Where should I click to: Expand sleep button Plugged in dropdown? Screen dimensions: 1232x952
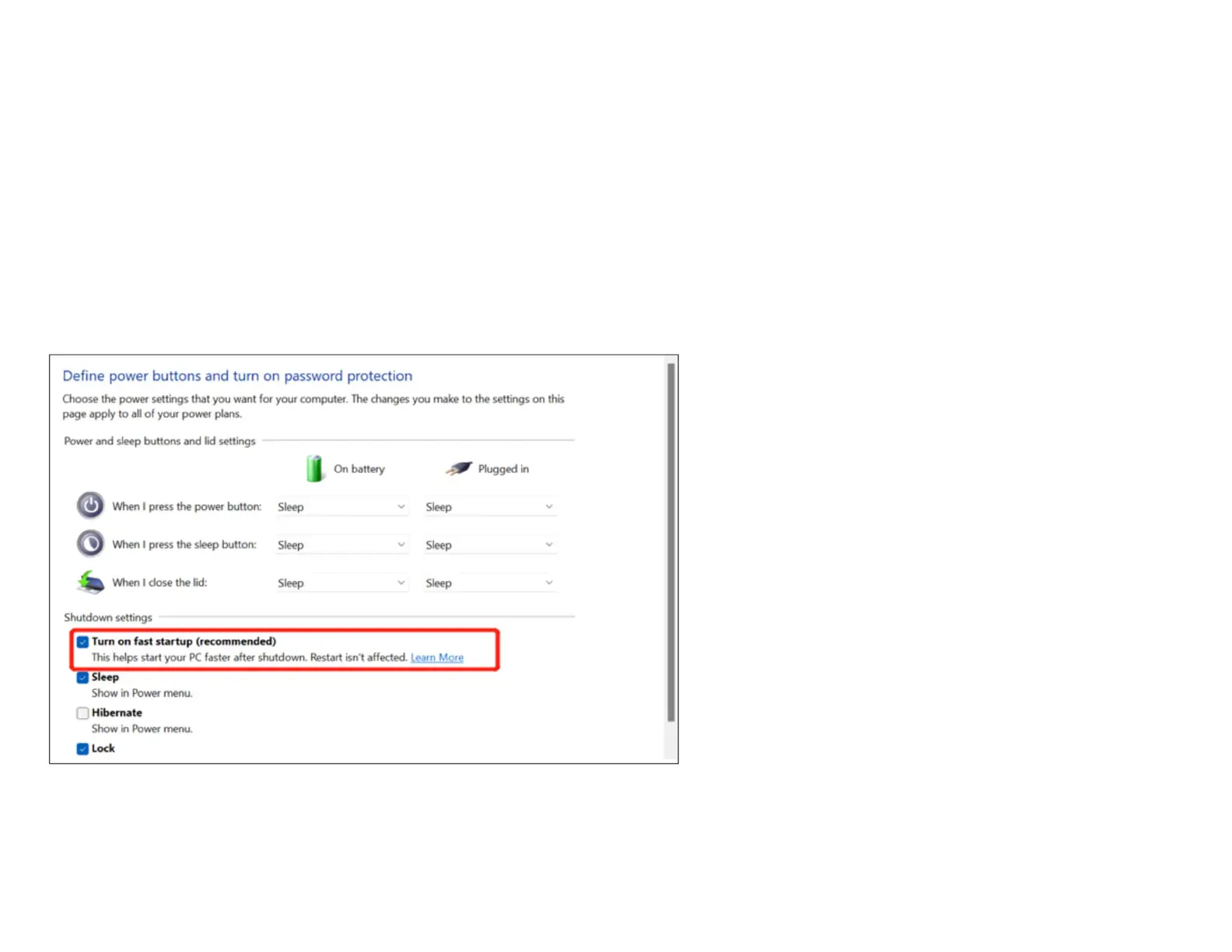click(x=489, y=545)
